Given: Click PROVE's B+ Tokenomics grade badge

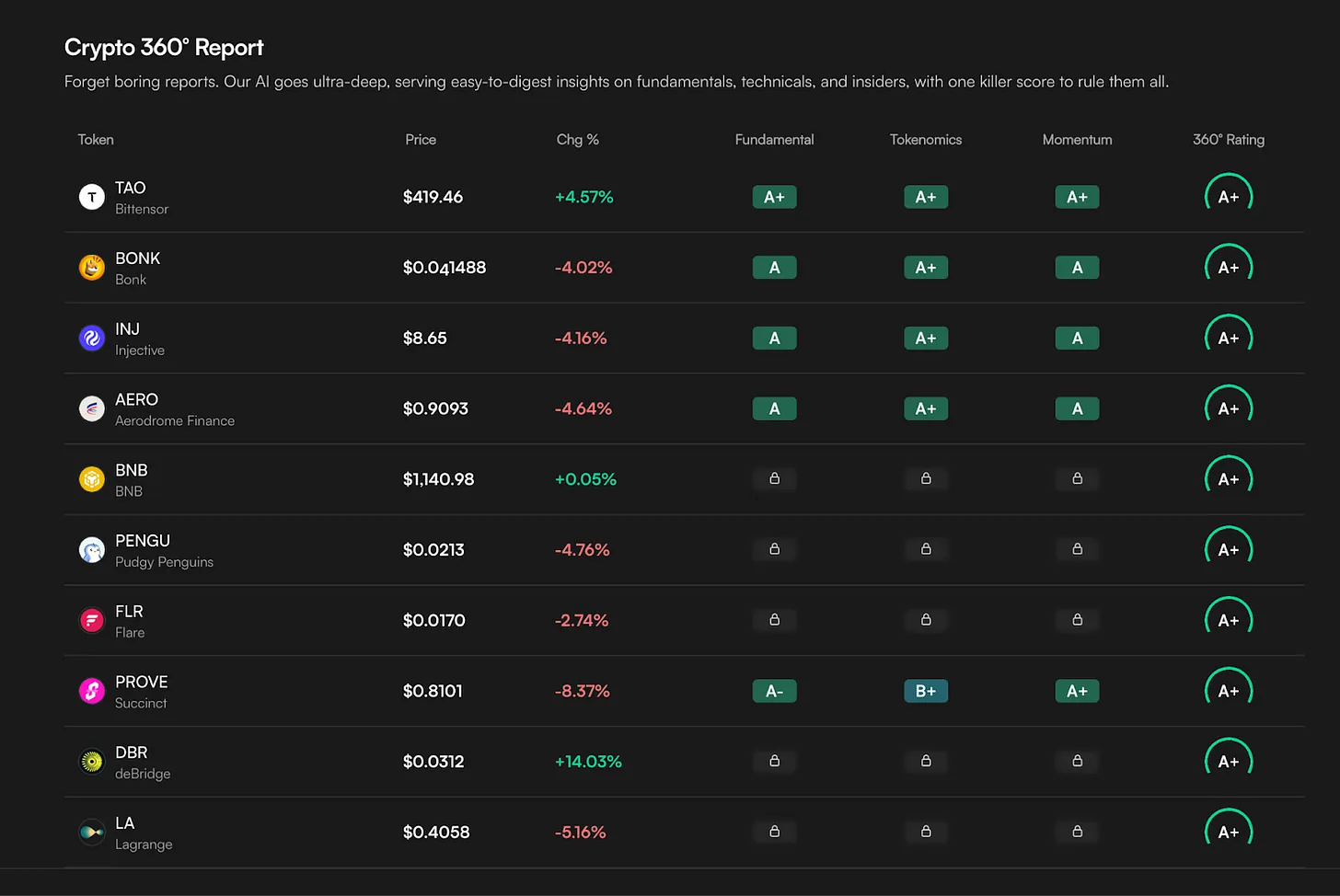Looking at the screenshot, I should [926, 691].
